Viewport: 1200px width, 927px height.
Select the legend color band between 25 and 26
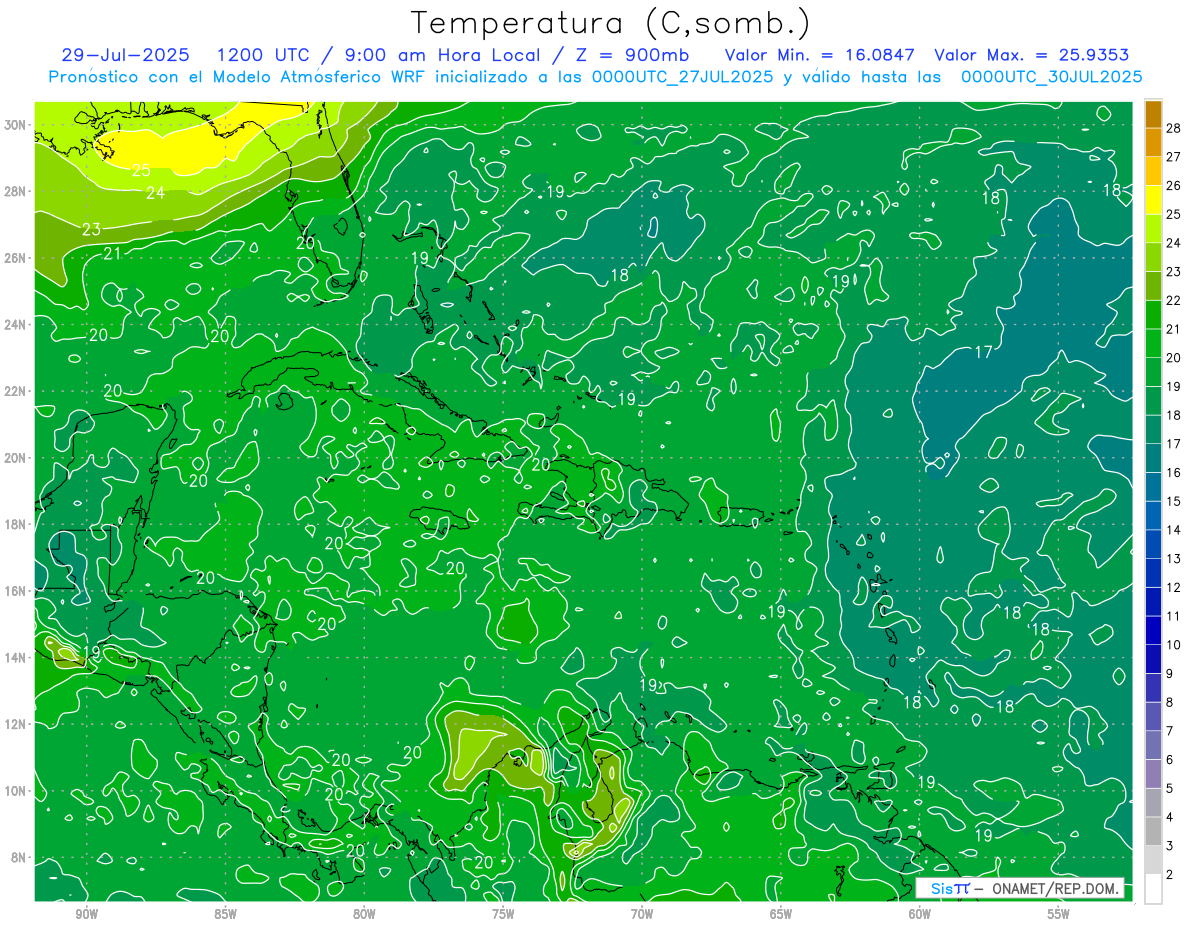tap(1153, 200)
